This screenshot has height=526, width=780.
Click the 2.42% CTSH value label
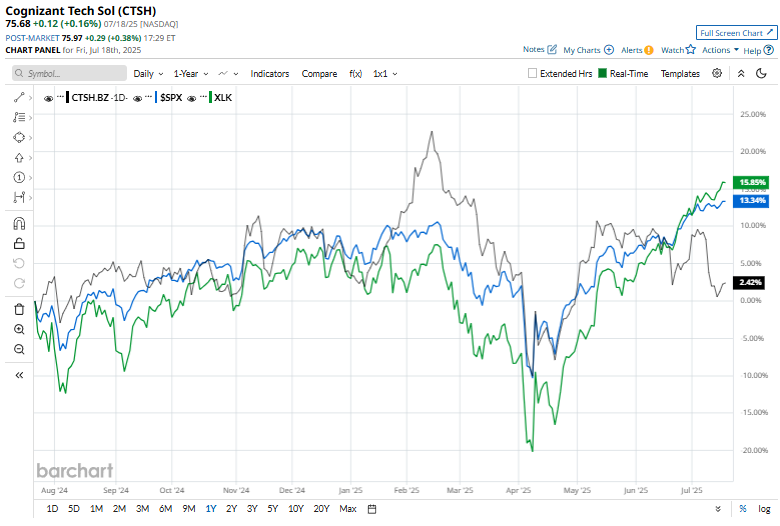click(751, 282)
